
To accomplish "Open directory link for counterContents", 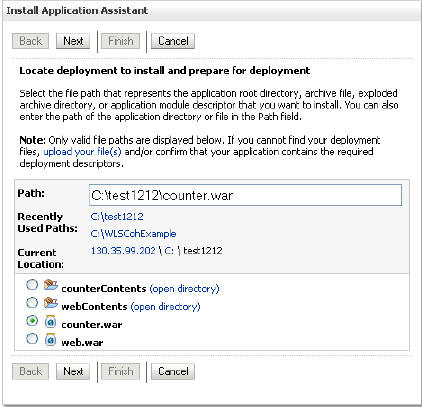I will (184, 288).
